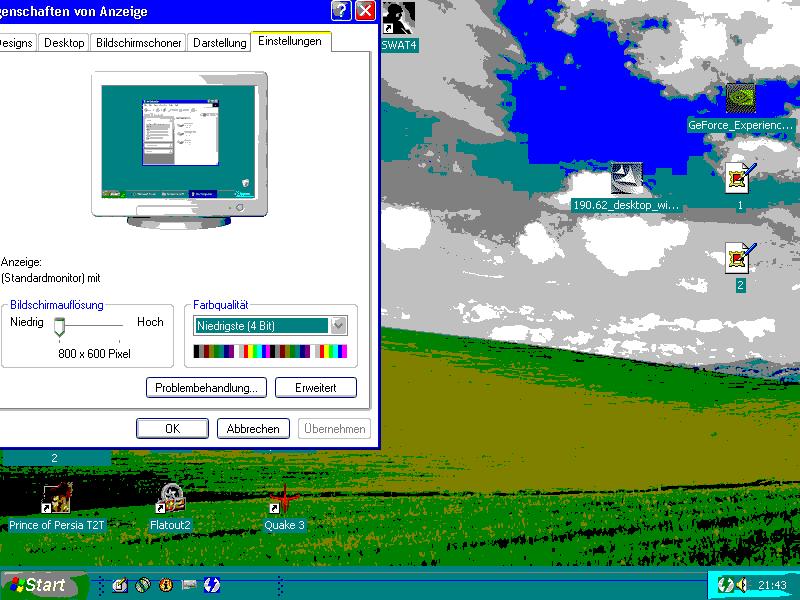Open the Start menu
The image size is (800, 600).
(37, 585)
